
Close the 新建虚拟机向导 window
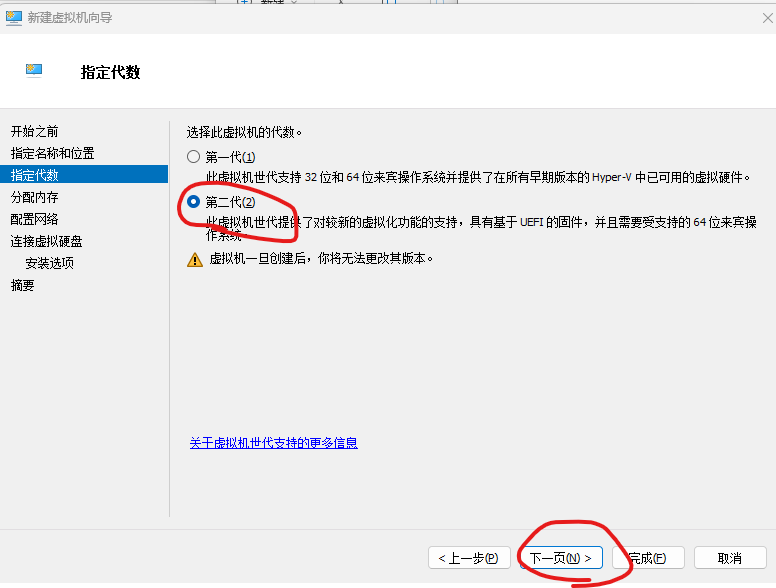(x=768, y=18)
